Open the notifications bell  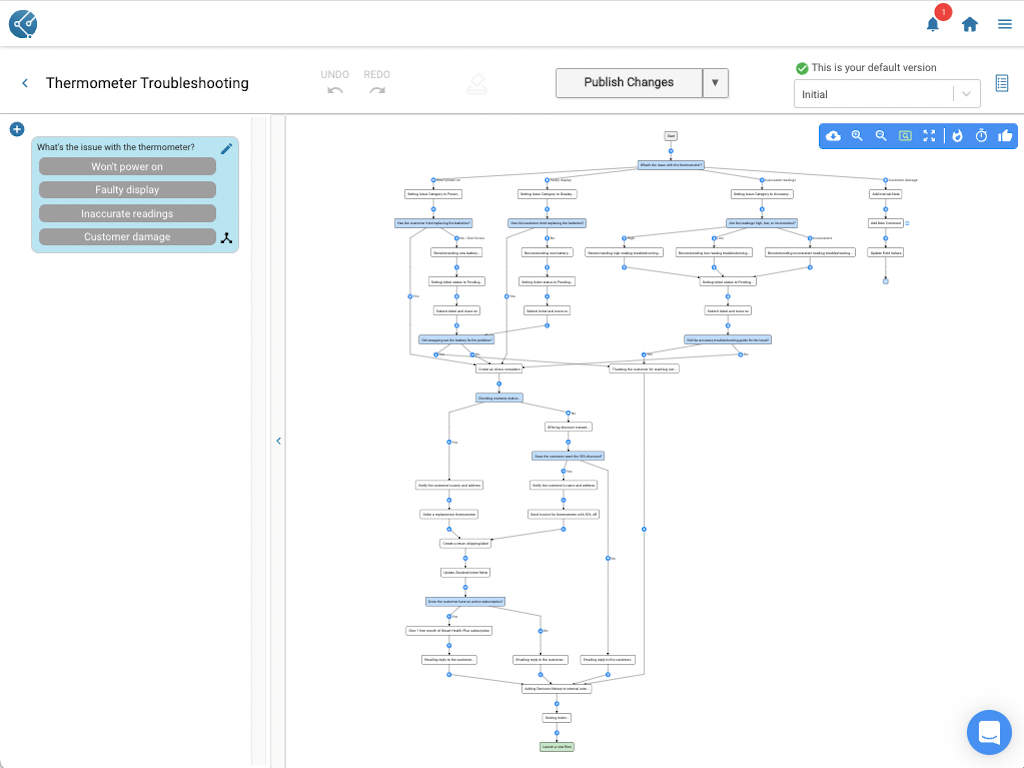[x=932, y=25]
